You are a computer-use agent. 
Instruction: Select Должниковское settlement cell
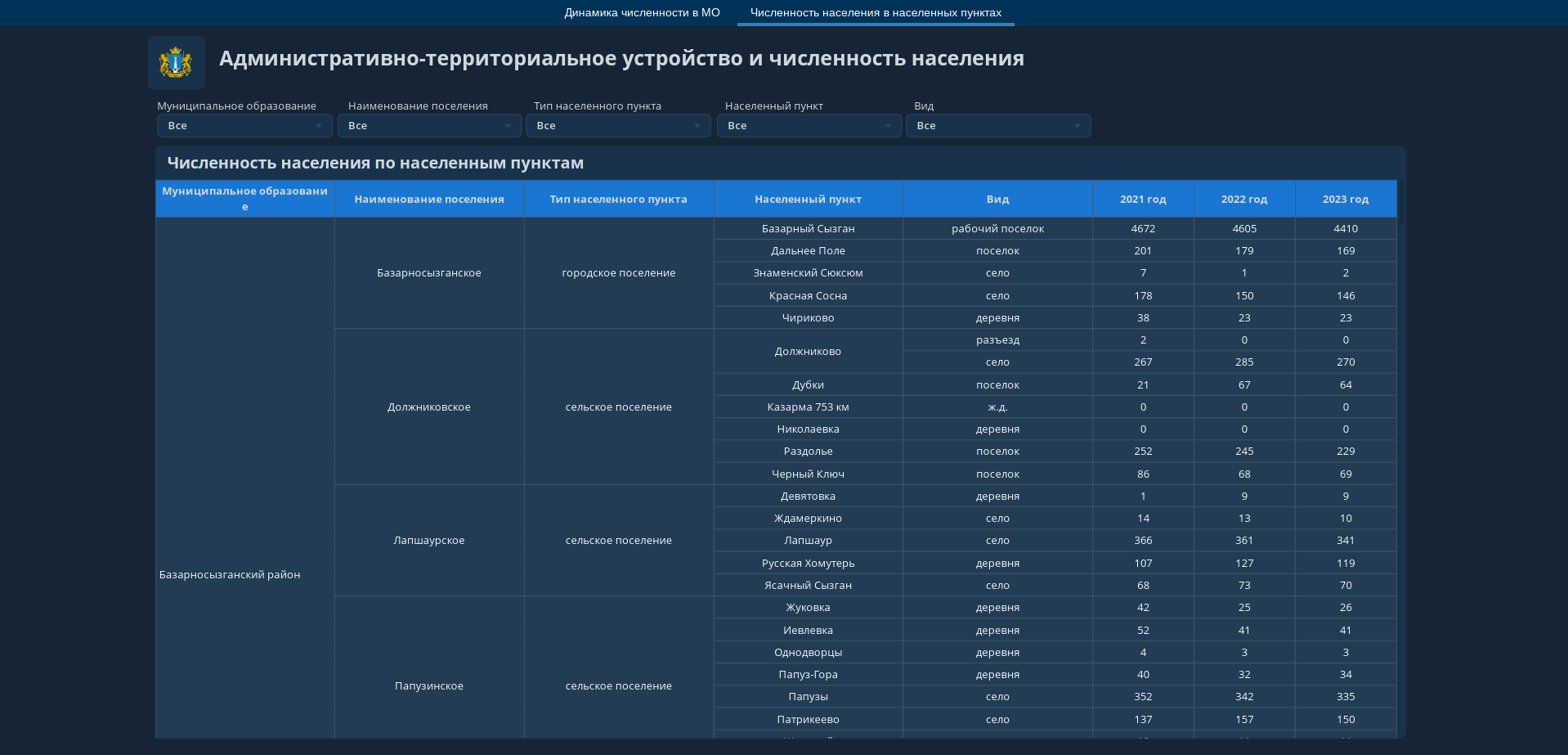(429, 407)
